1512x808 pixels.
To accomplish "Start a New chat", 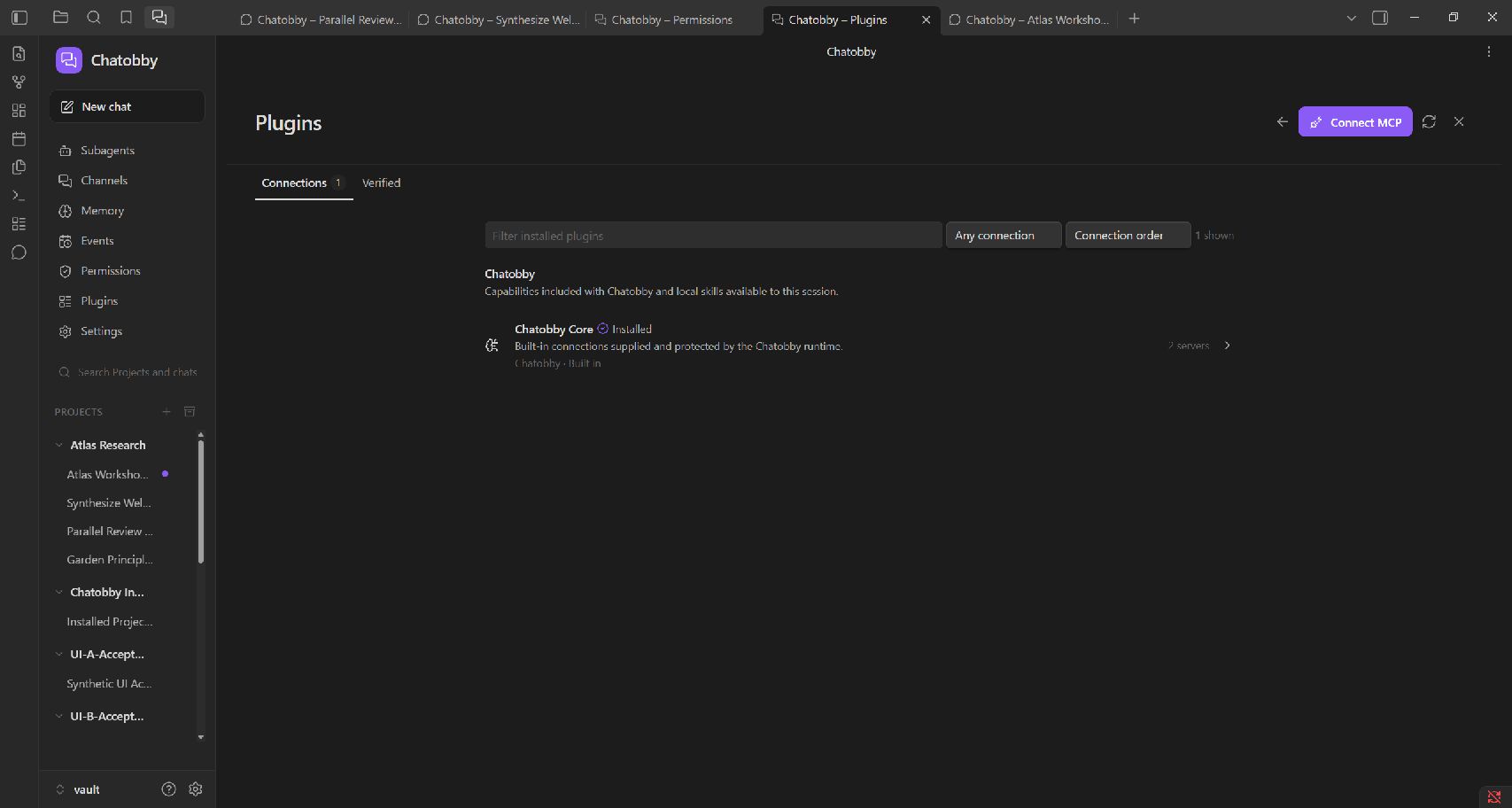I will coord(127,106).
